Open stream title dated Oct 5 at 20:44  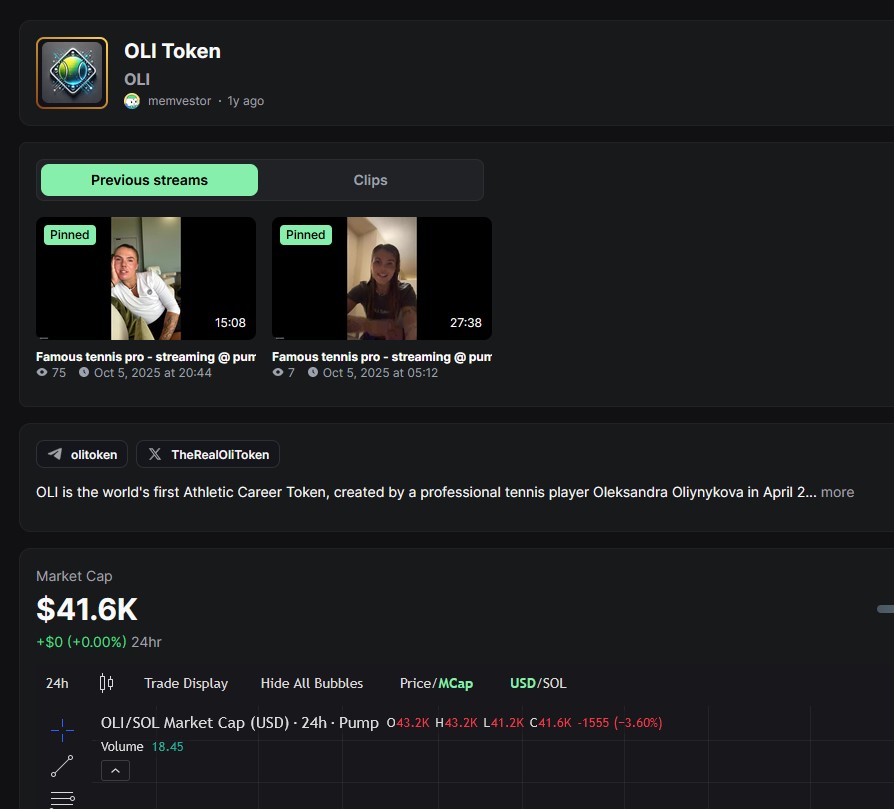[146, 357]
